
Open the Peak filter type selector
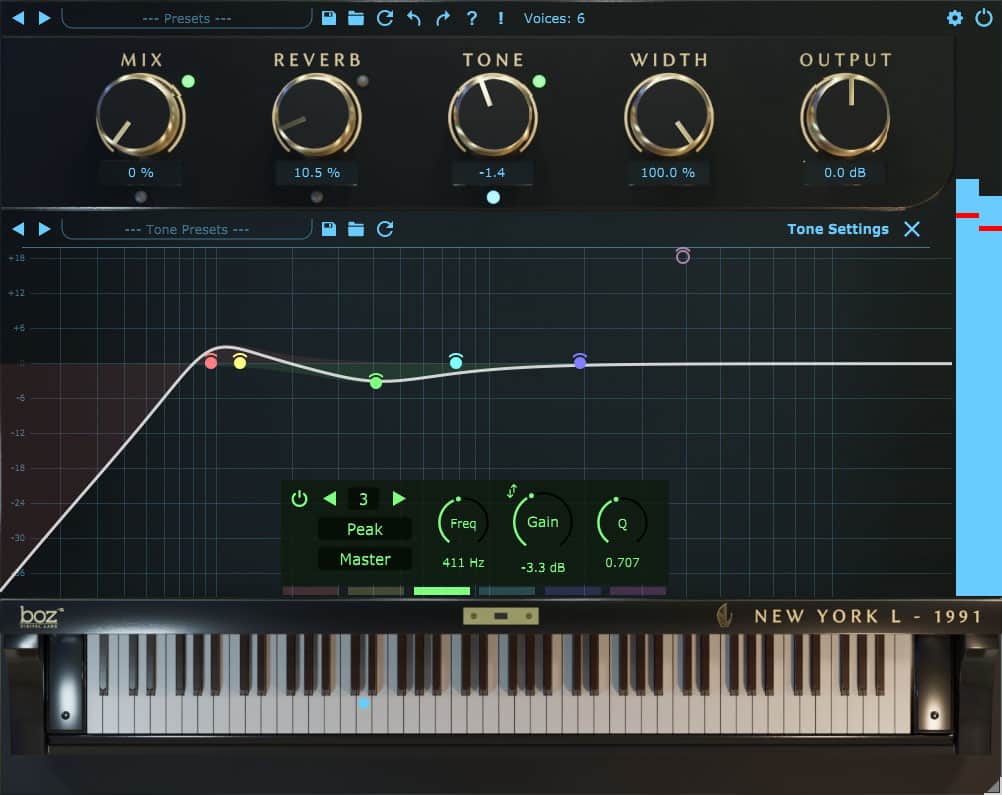[x=364, y=529]
